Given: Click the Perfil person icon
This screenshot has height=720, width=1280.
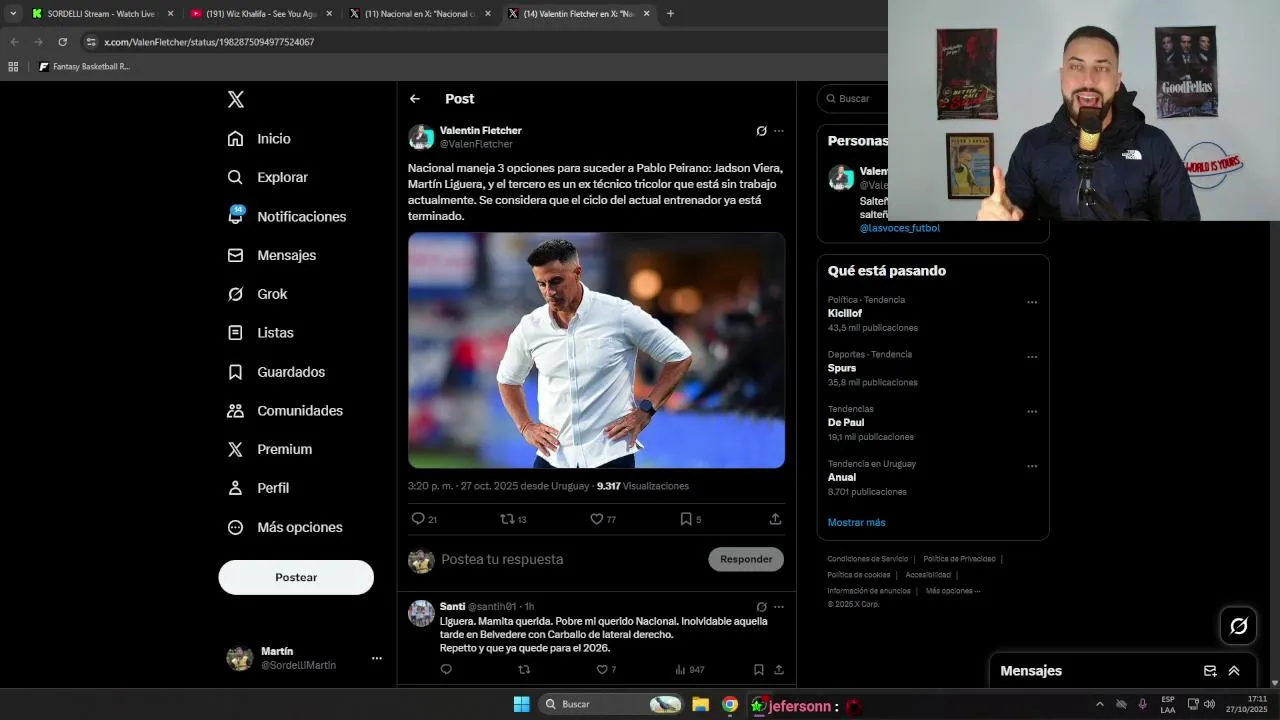Looking at the screenshot, I should [x=235, y=488].
